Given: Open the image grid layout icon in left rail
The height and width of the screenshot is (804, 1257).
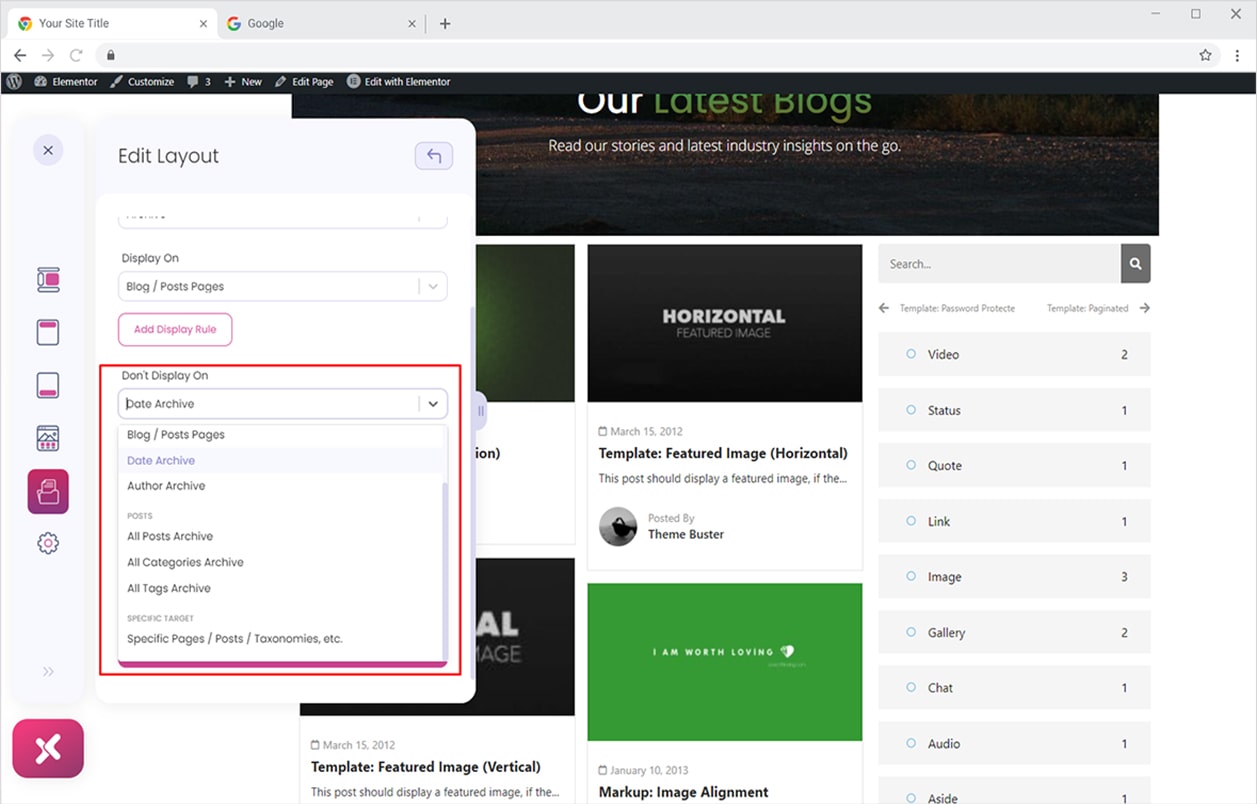Looking at the screenshot, I should (x=48, y=438).
